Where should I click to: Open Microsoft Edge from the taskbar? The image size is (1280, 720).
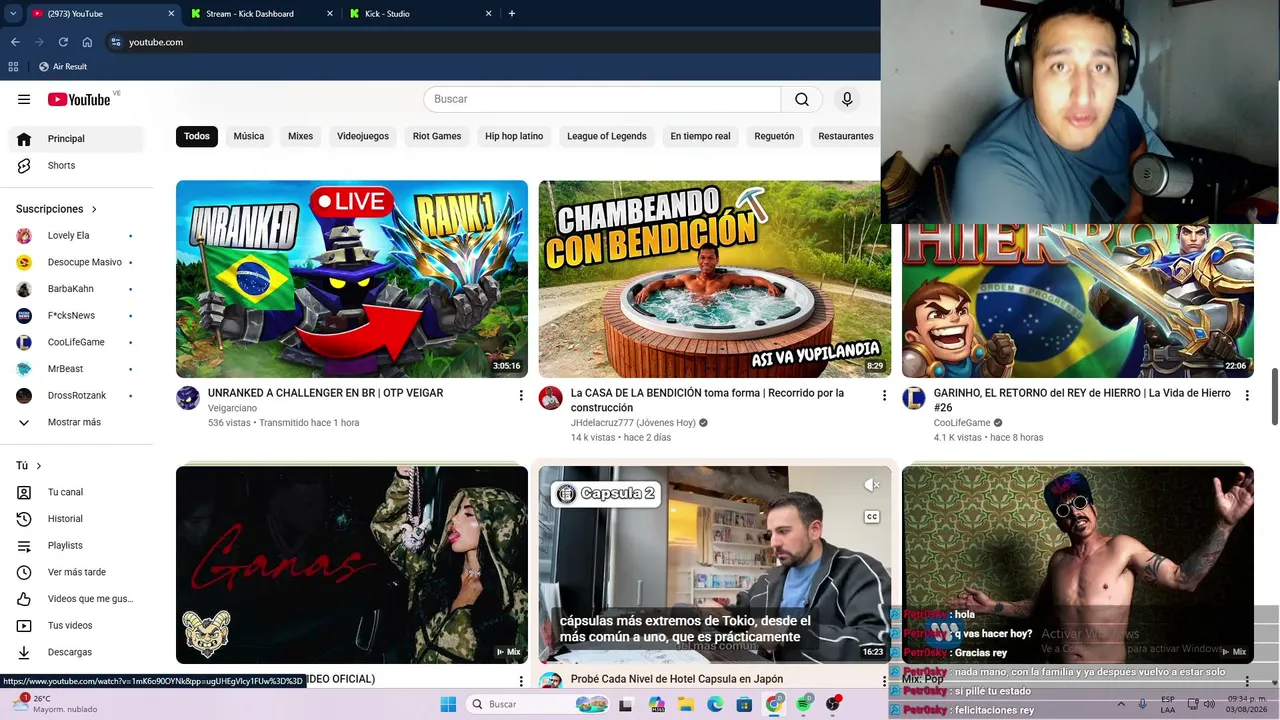point(715,704)
